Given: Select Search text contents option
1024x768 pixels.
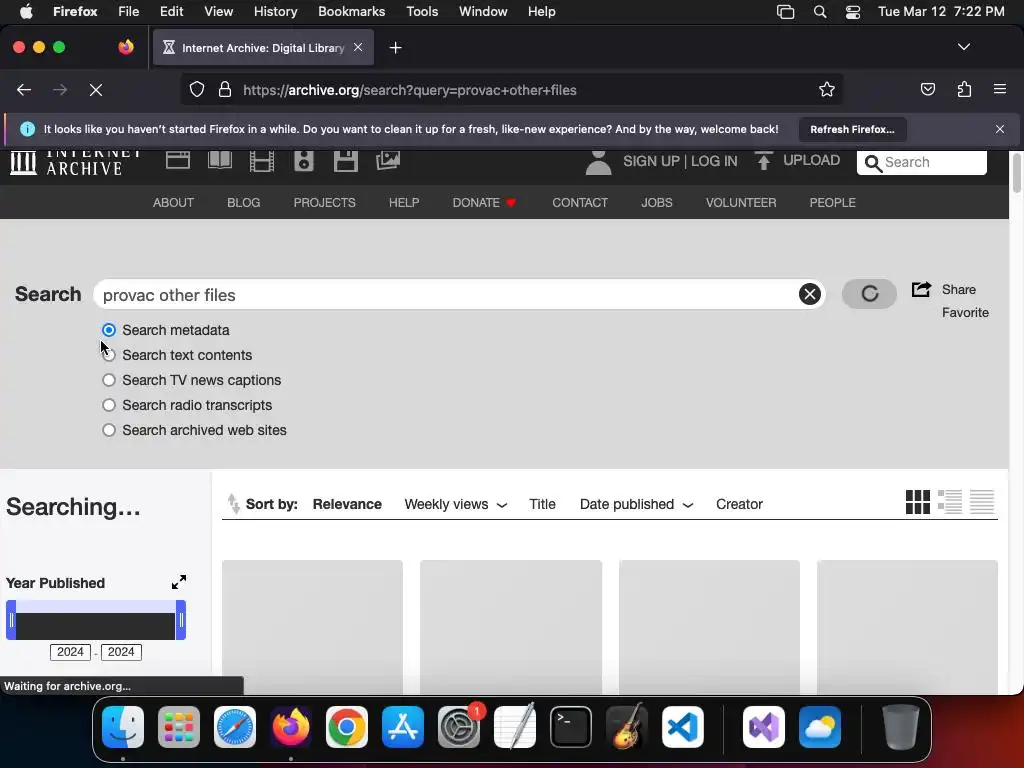Looking at the screenshot, I should tap(109, 355).
